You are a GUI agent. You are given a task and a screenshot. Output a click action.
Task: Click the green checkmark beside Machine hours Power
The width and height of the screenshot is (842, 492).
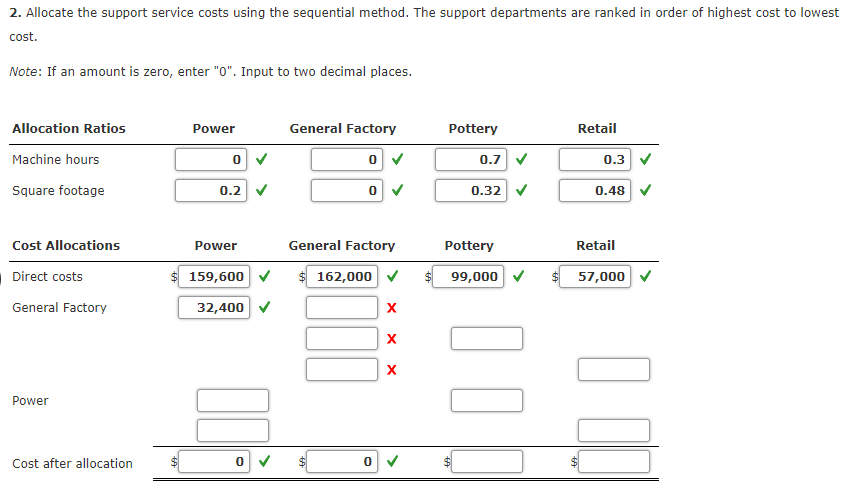pyautogui.click(x=262, y=159)
